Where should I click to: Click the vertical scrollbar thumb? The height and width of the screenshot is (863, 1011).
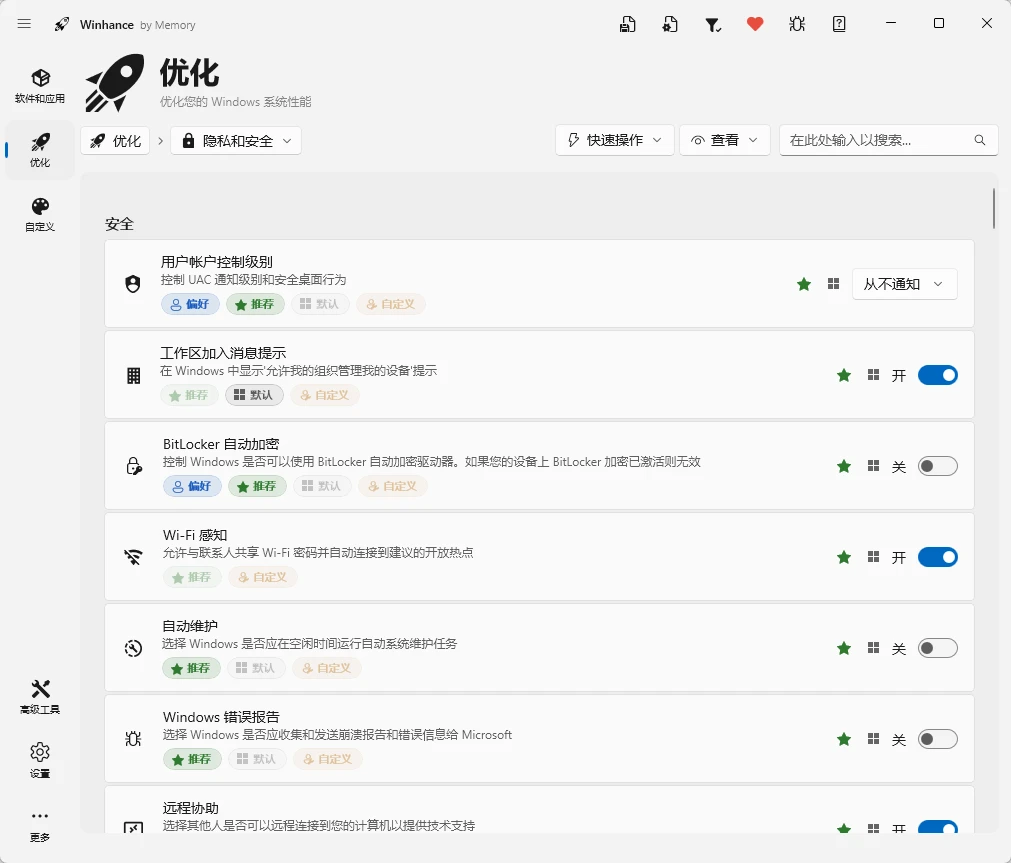(x=994, y=208)
